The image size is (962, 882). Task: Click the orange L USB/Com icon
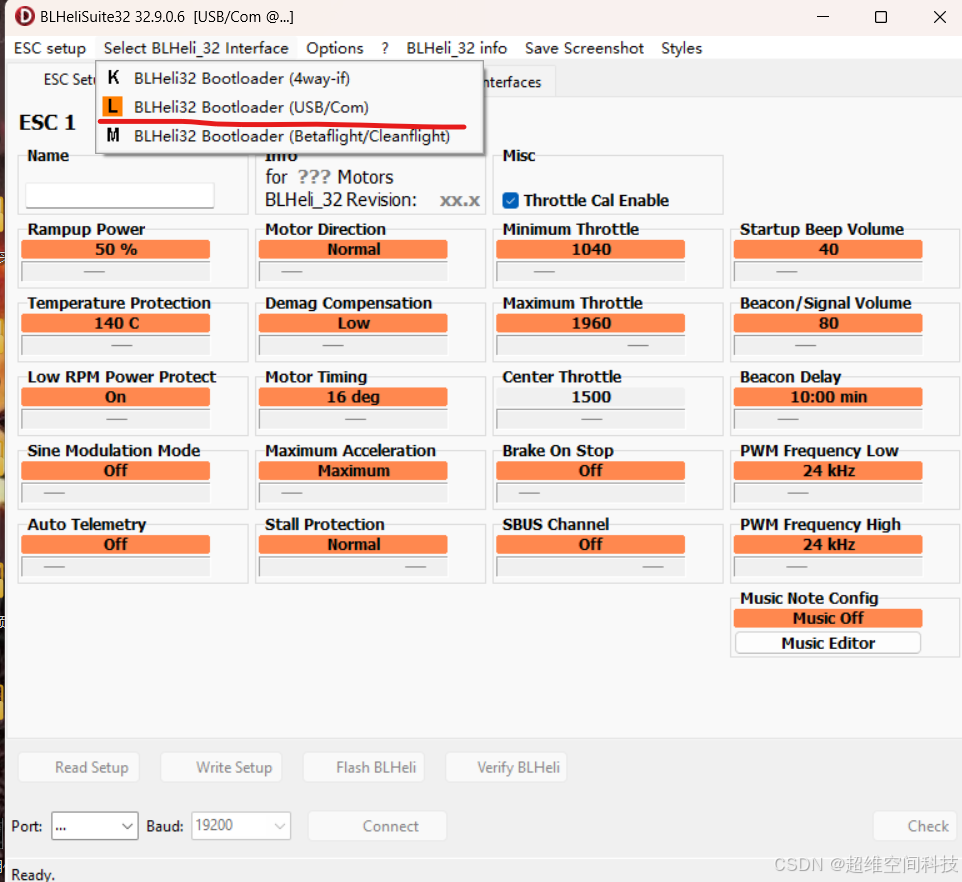coord(112,107)
